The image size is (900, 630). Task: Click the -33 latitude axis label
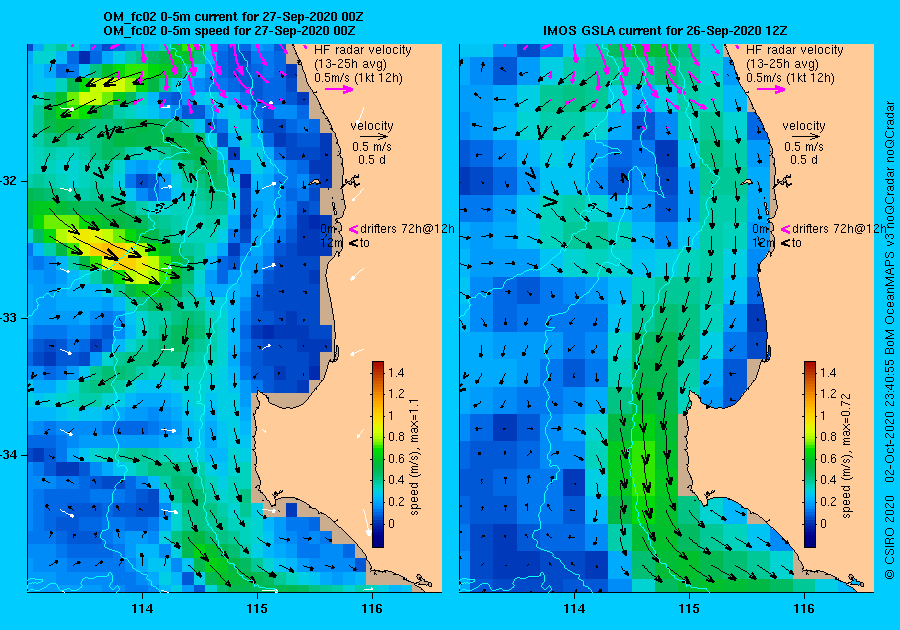coord(11,318)
